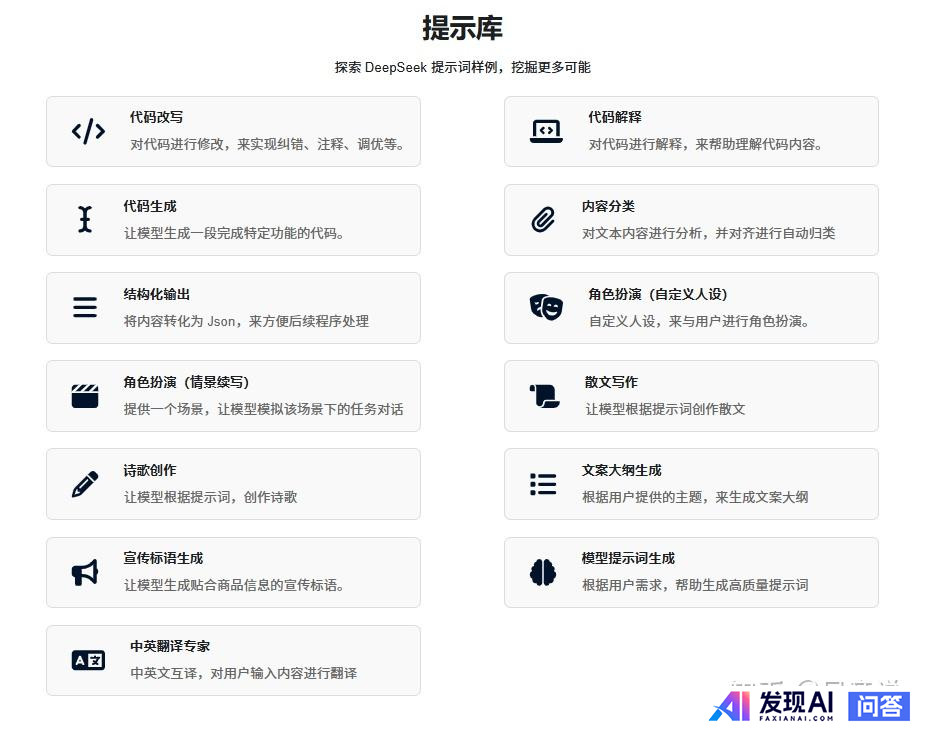Click the paperclip icon for 内容分类
Screen dimensions: 925x731
(x=543, y=219)
